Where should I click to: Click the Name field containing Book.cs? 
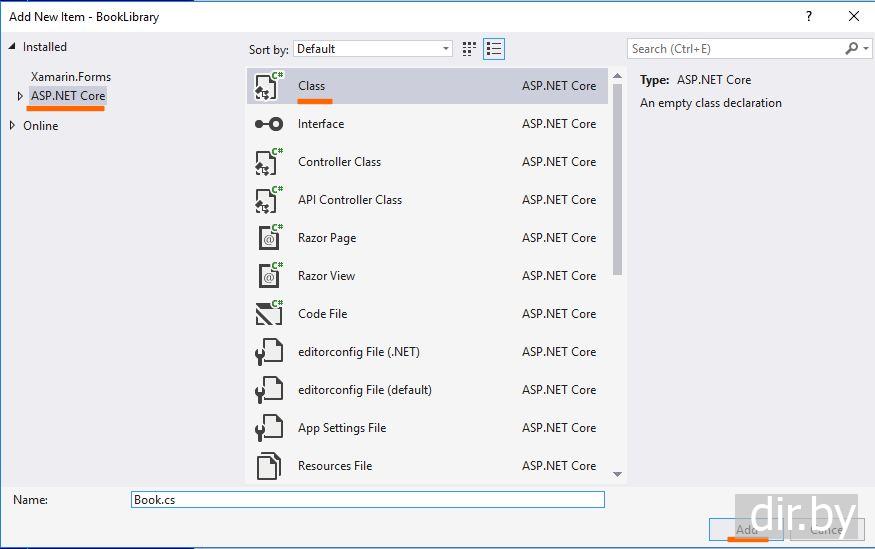pos(367,499)
